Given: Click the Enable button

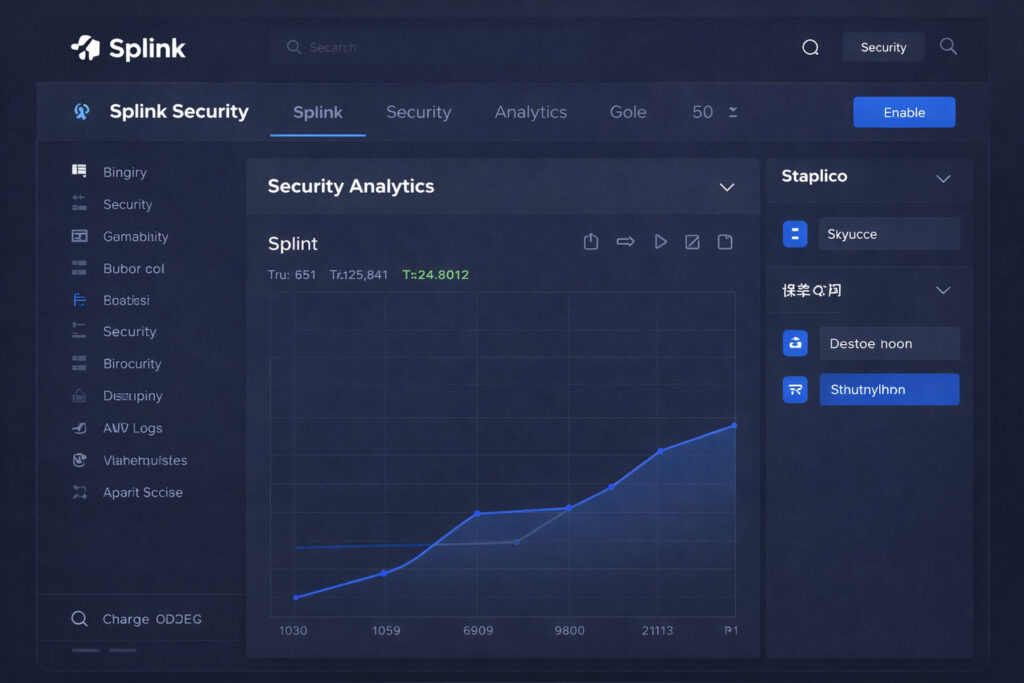Looking at the screenshot, I should (x=903, y=112).
